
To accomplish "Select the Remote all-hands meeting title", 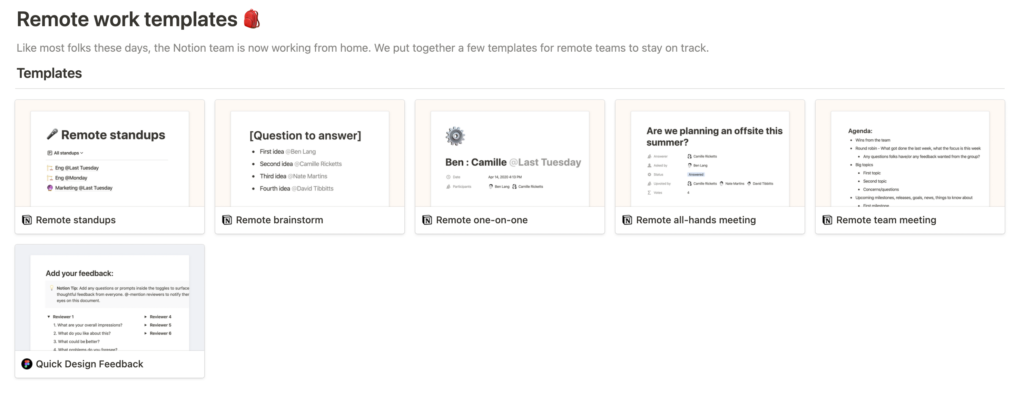I will pyautogui.click(x=696, y=220).
